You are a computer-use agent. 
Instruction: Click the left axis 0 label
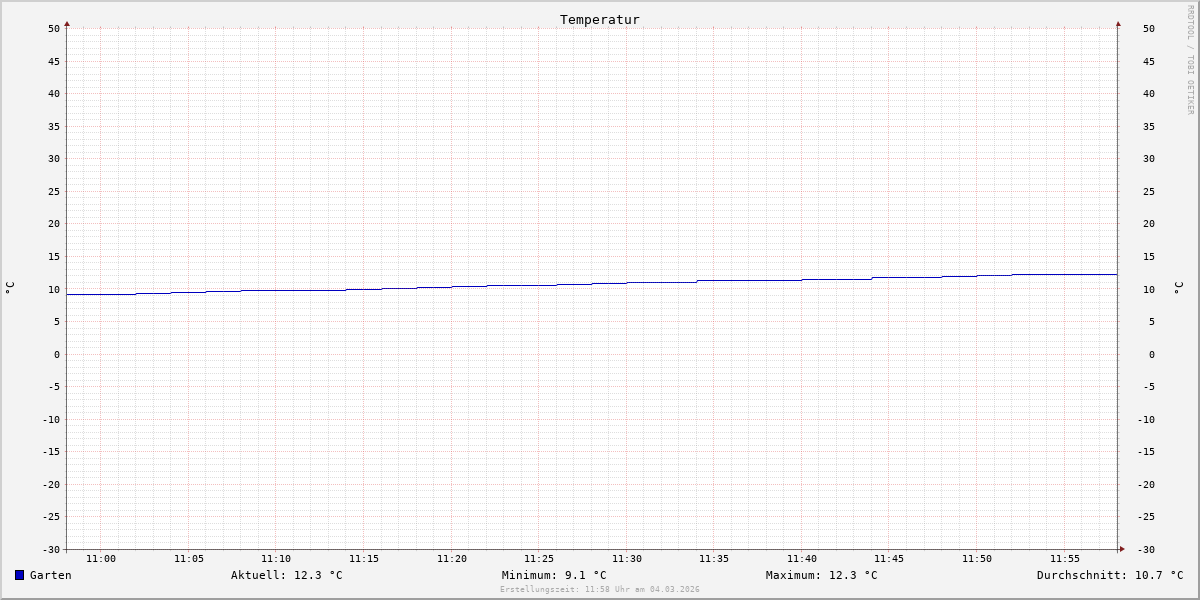57,354
